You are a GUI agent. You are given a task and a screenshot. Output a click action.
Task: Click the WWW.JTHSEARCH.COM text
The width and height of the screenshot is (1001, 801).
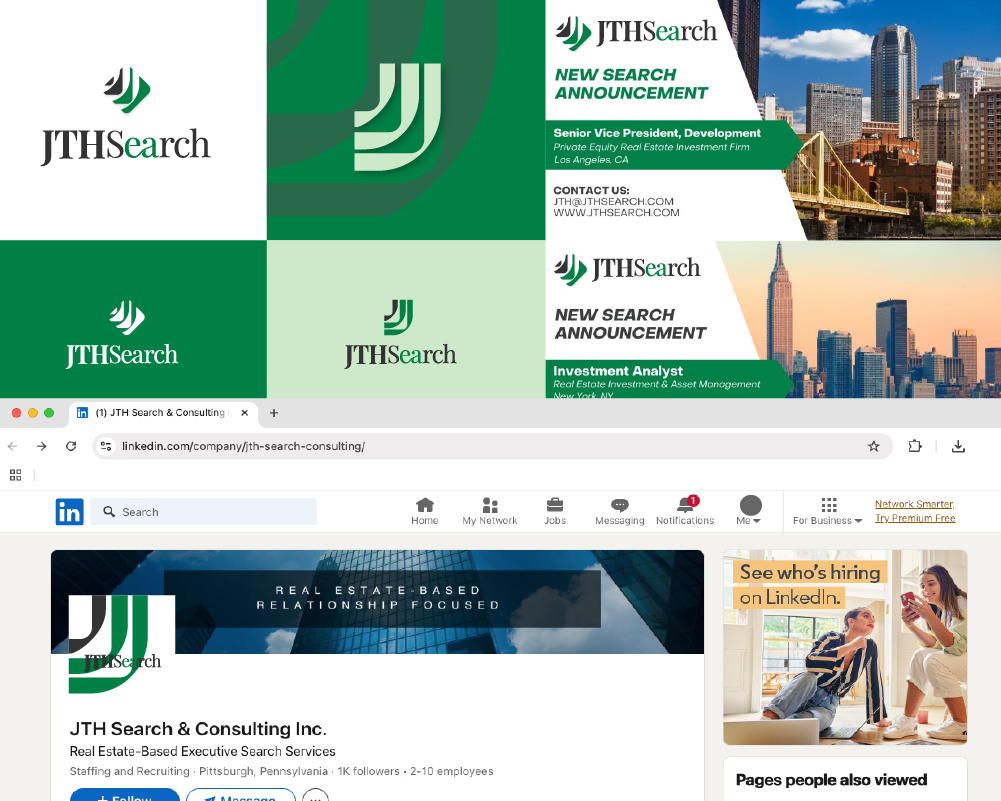tap(616, 213)
